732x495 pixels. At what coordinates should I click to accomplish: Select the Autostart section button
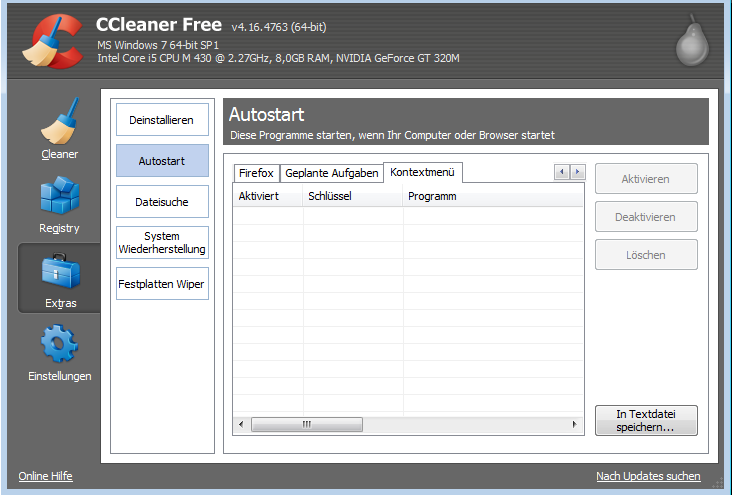162,161
